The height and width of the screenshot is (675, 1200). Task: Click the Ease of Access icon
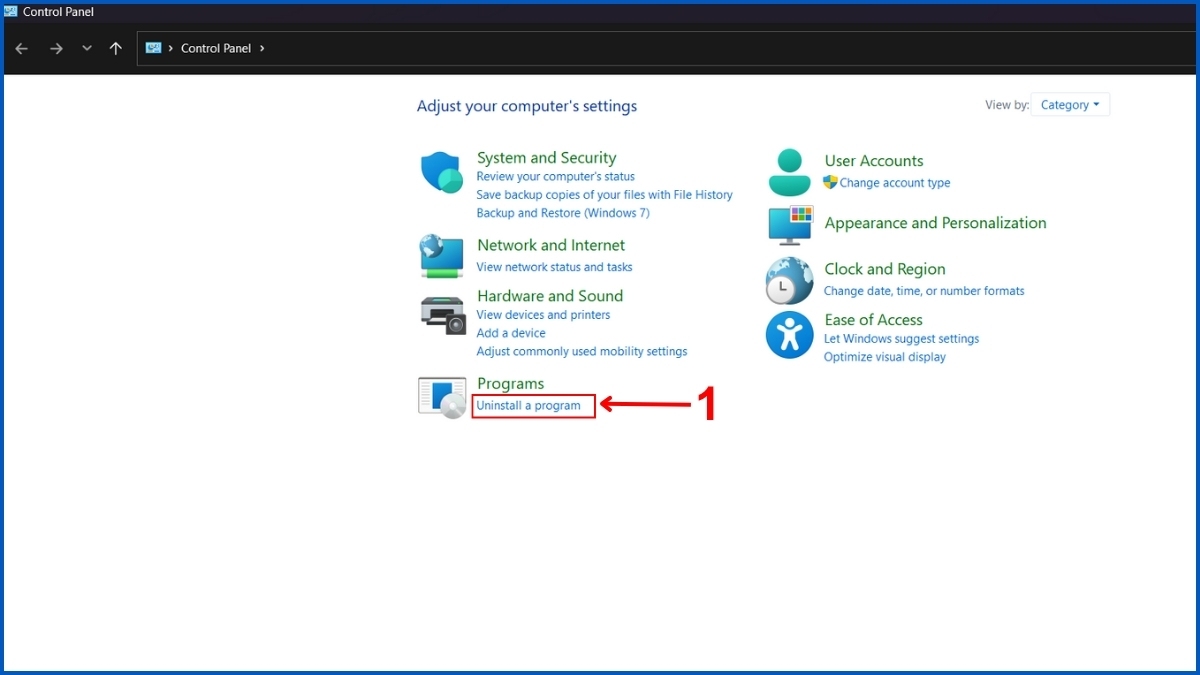[x=789, y=334]
